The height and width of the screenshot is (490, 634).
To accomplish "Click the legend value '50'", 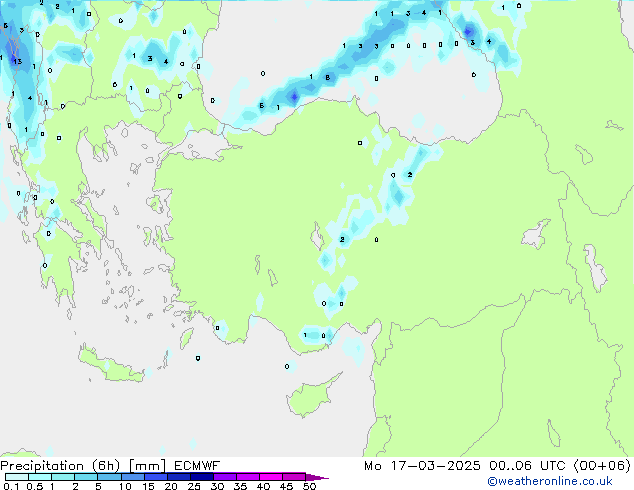I will (310, 486).
